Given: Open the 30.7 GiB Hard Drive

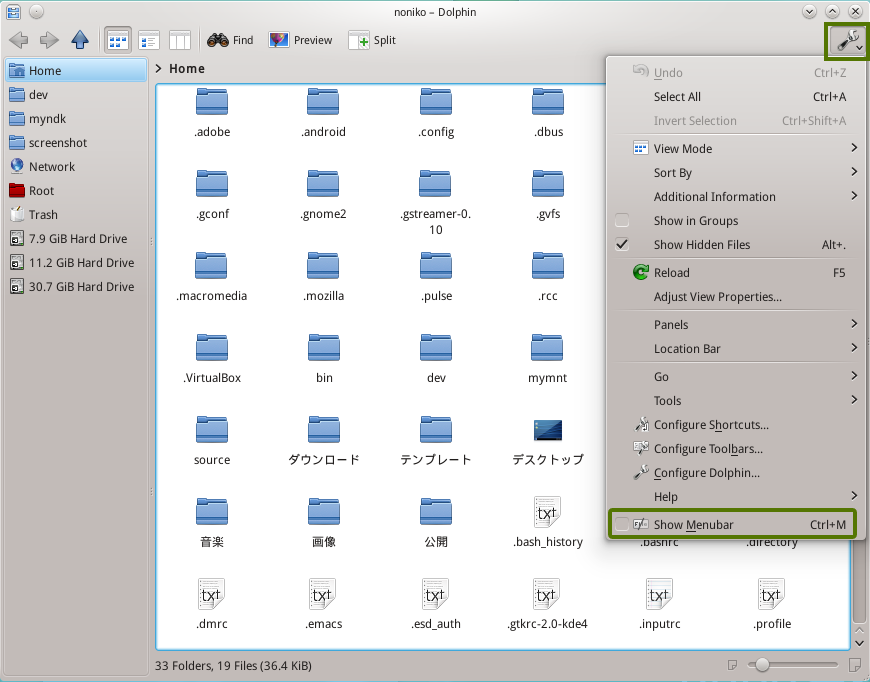Looking at the screenshot, I should pos(77,287).
